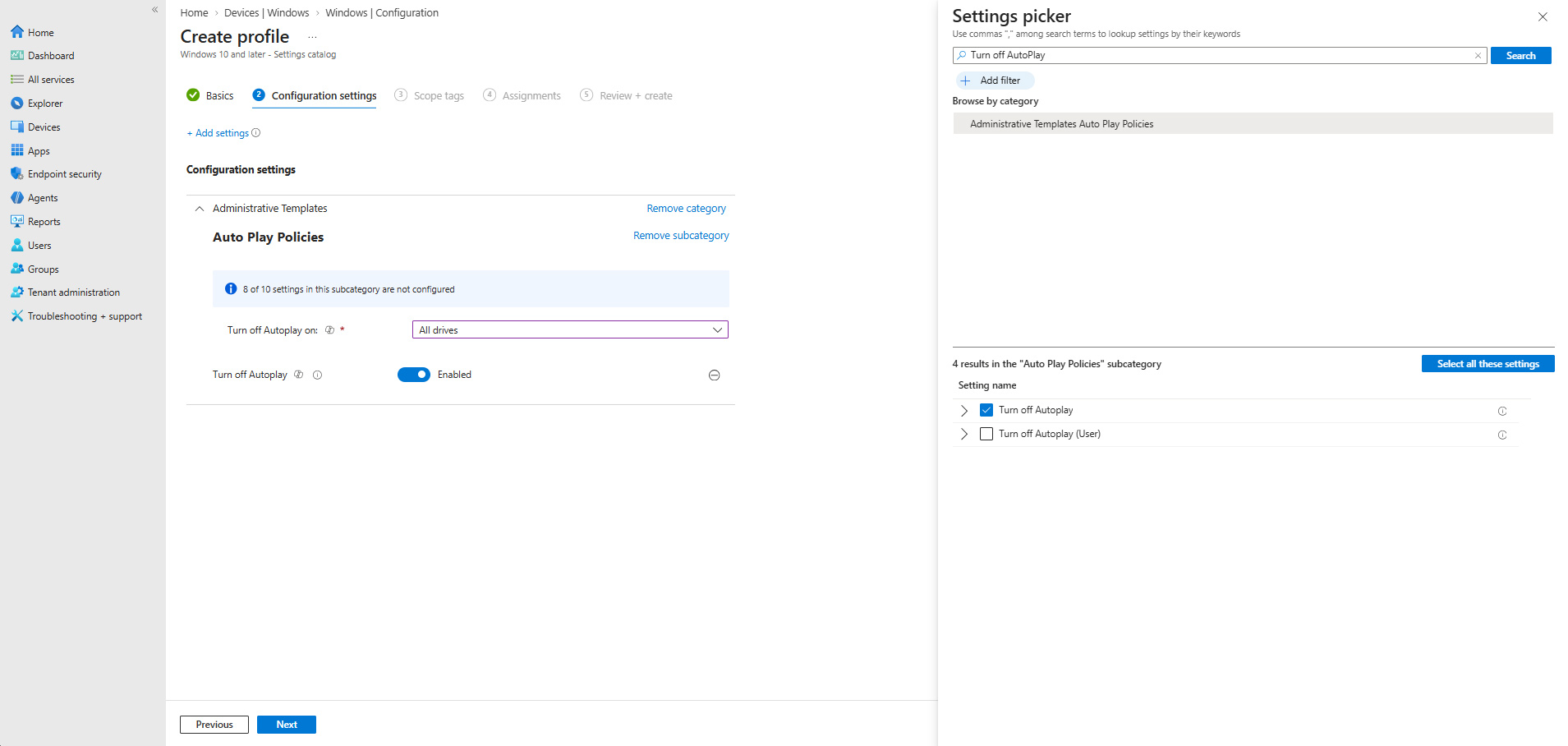The image size is (1568, 746).
Task: Open the Assignments step tab
Action: [x=522, y=95]
